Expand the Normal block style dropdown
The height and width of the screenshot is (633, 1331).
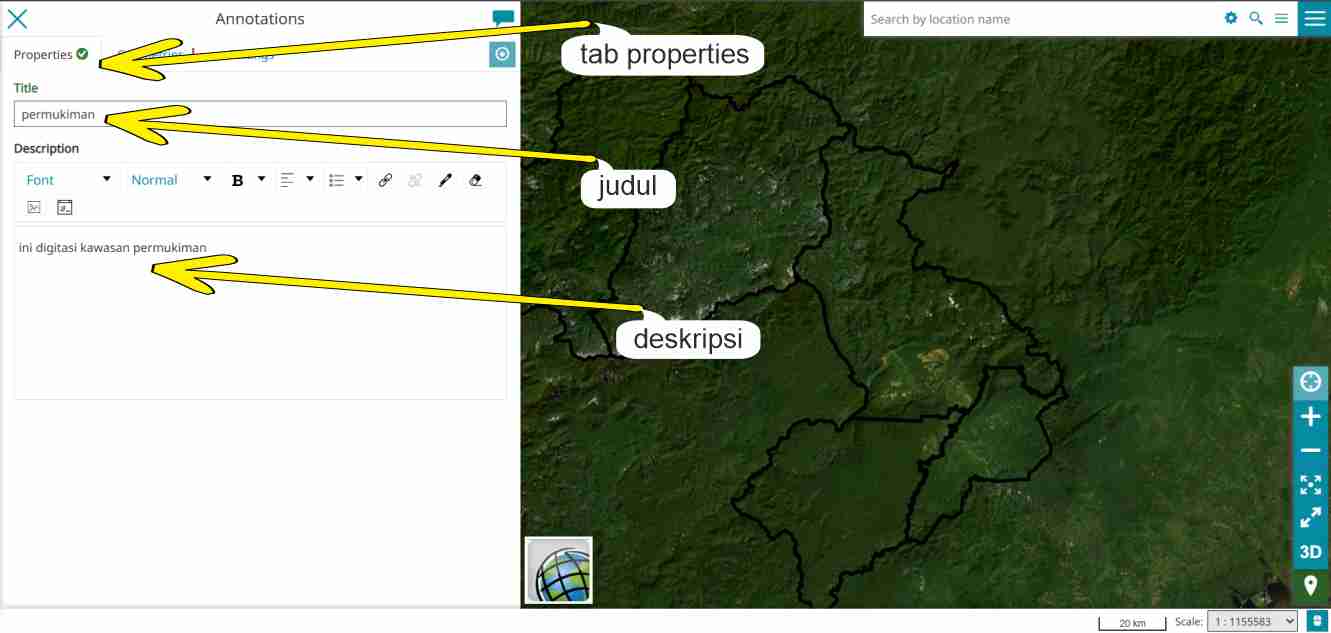[x=171, y=180]
